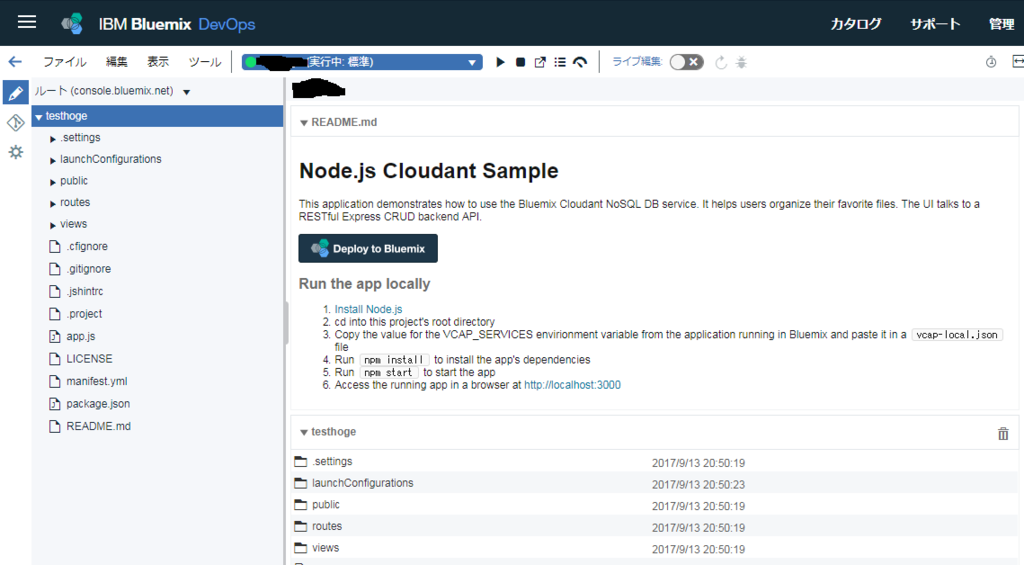Follow the Install Node.js link

(x=368, y=309)
